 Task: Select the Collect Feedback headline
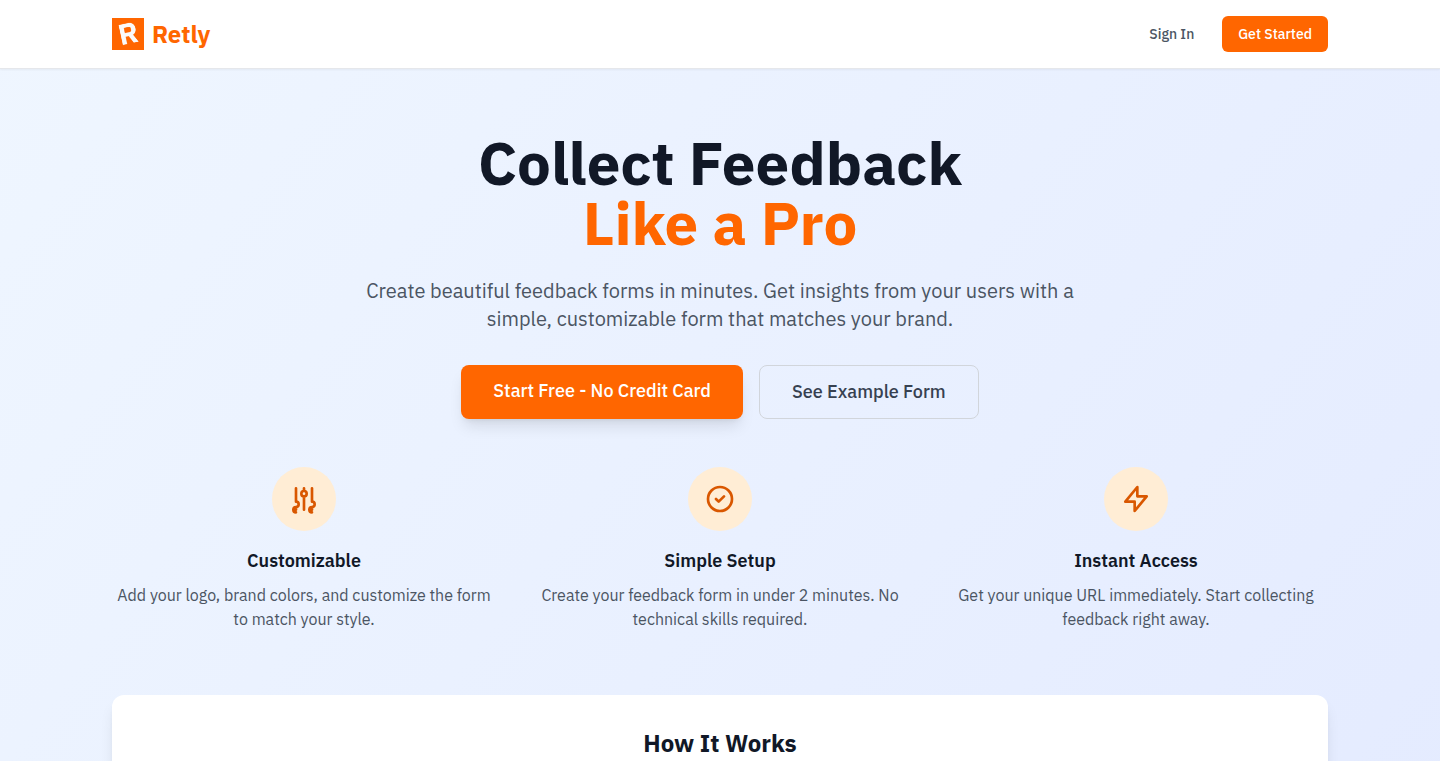click(720, 165)
